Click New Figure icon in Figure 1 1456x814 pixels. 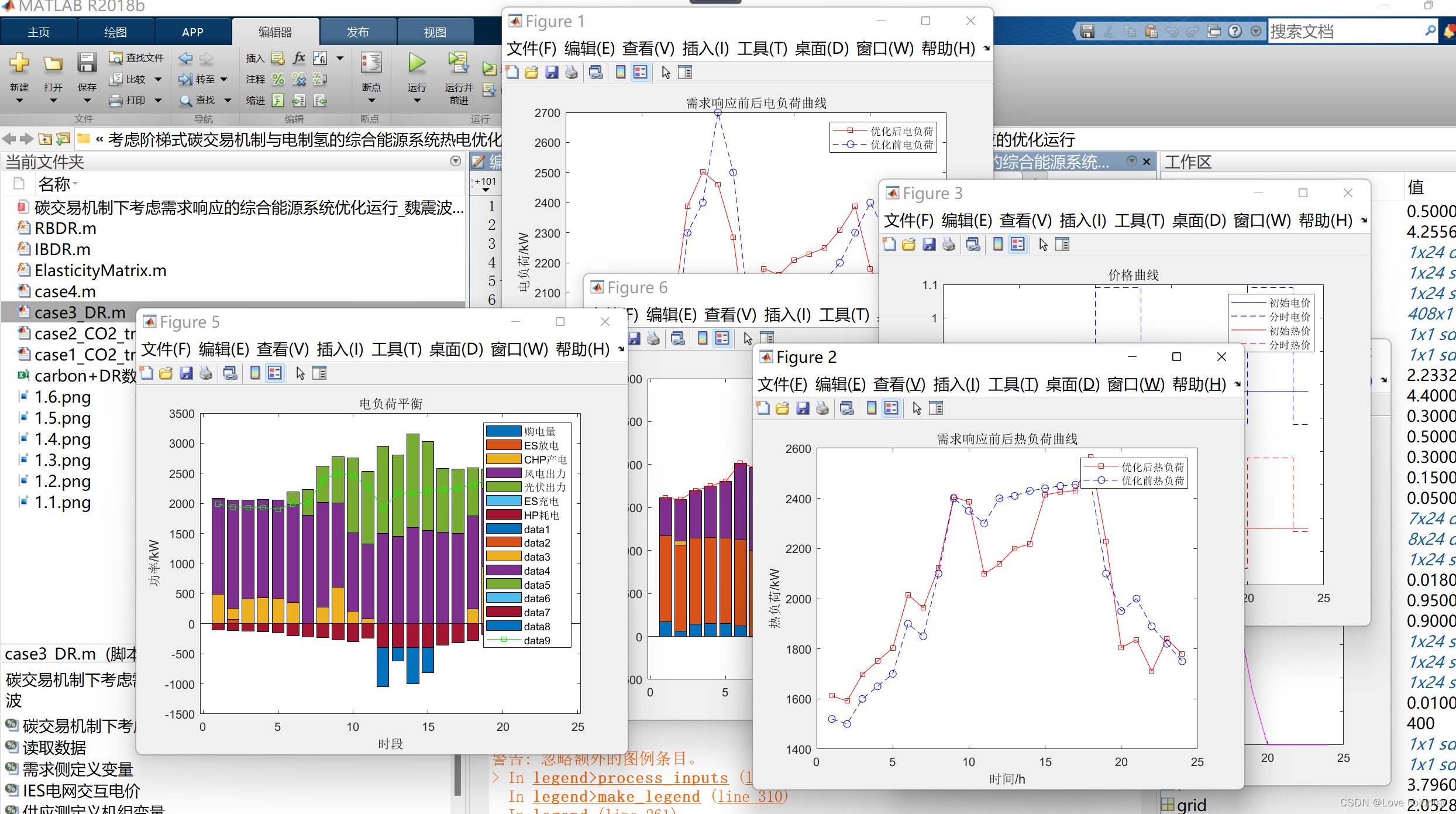point(512,72)
